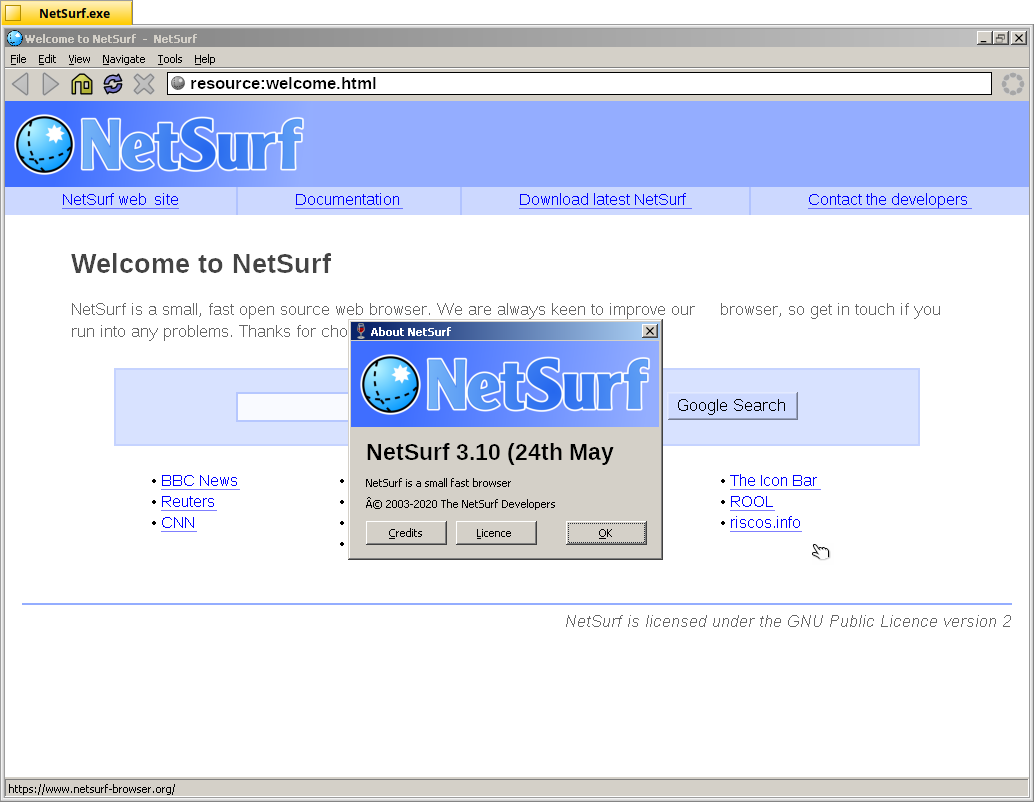Open the Tools menu
This screenshot has height=802, width=1034.
pos(169,59)
